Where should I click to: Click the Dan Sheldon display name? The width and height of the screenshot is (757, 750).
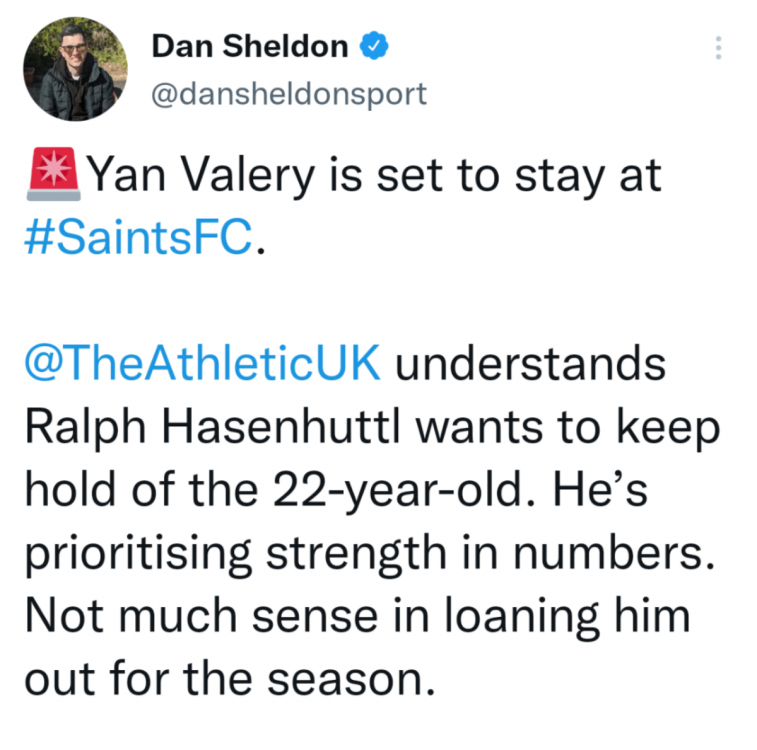pyautogui.click(x=249, y=47)
